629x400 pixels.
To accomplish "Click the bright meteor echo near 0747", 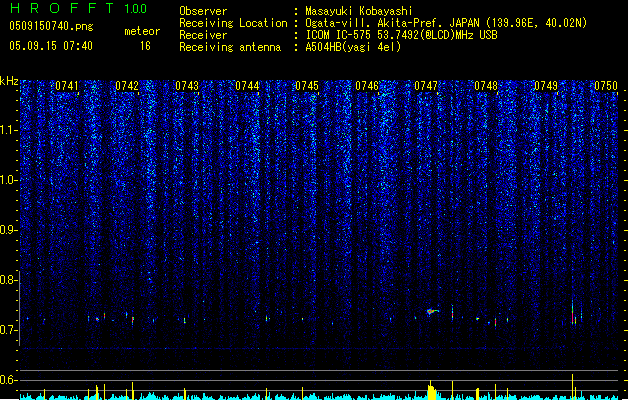I will pos(432,311).
